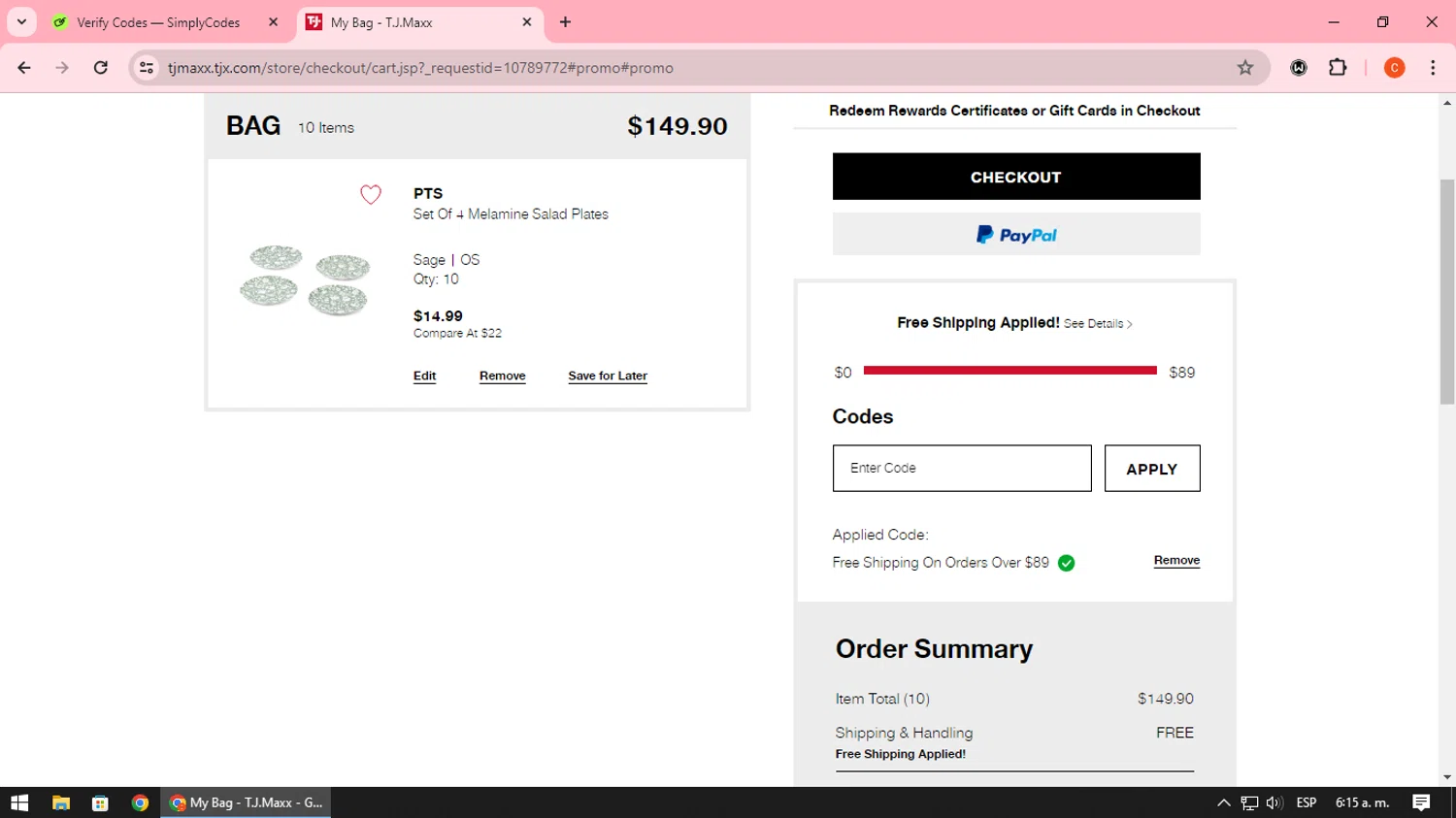Click the green applied code checkmark
This screenshot has height=818, width=1456.
tap(1066, 563)
